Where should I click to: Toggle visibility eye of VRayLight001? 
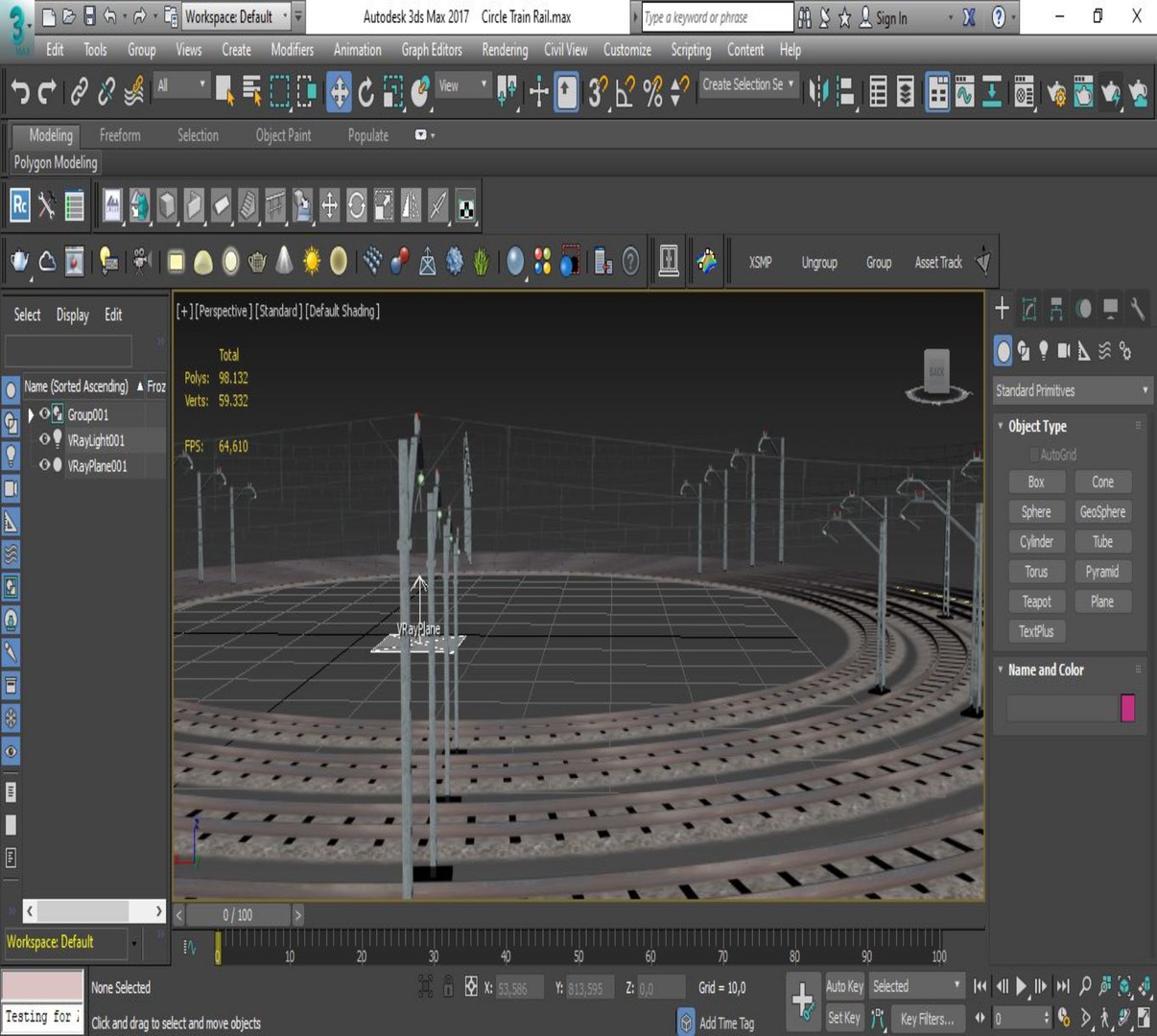click(44, 439)
